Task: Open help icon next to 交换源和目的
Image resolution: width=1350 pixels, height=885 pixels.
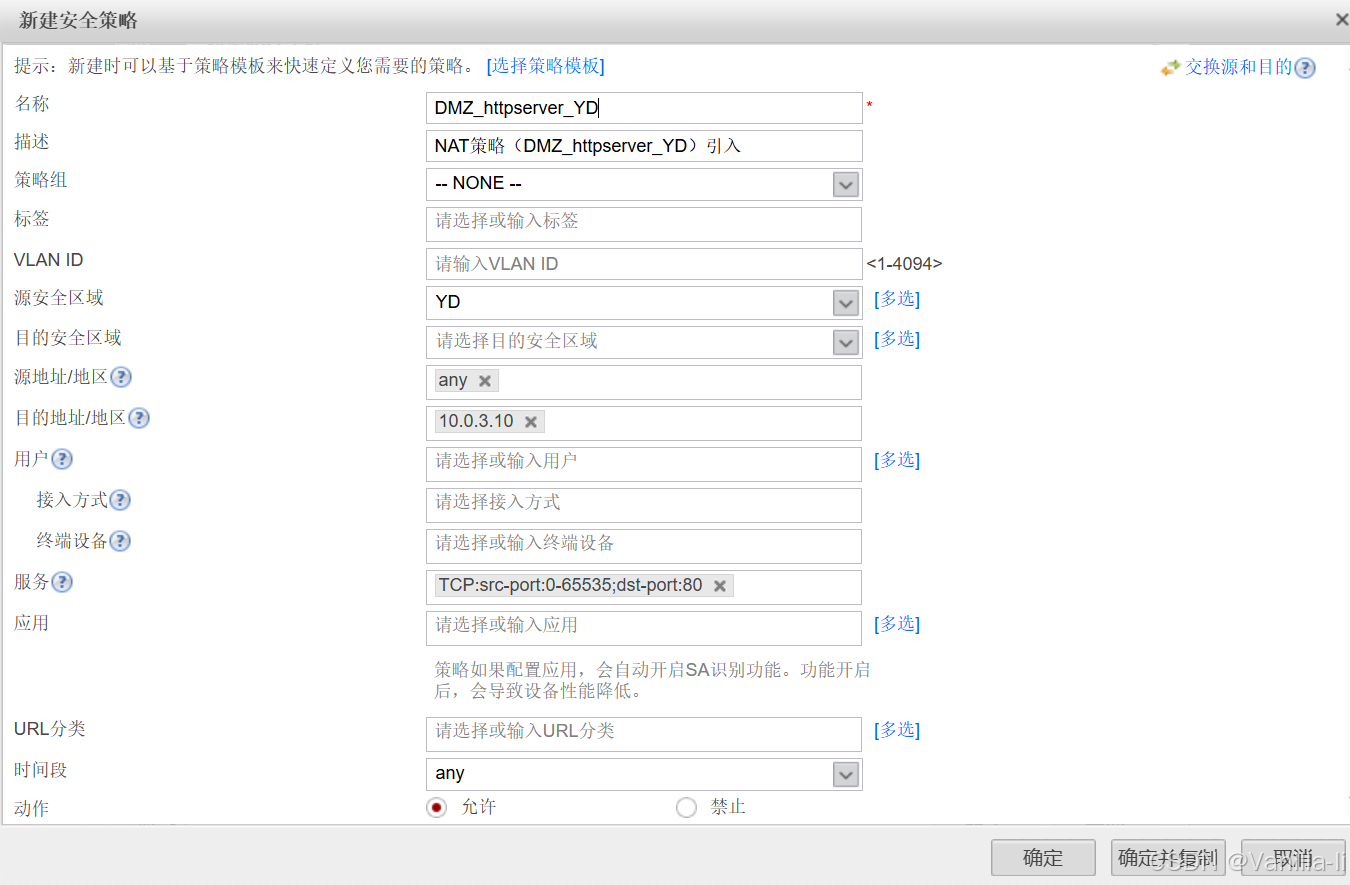Action: tap(1305, 68)
